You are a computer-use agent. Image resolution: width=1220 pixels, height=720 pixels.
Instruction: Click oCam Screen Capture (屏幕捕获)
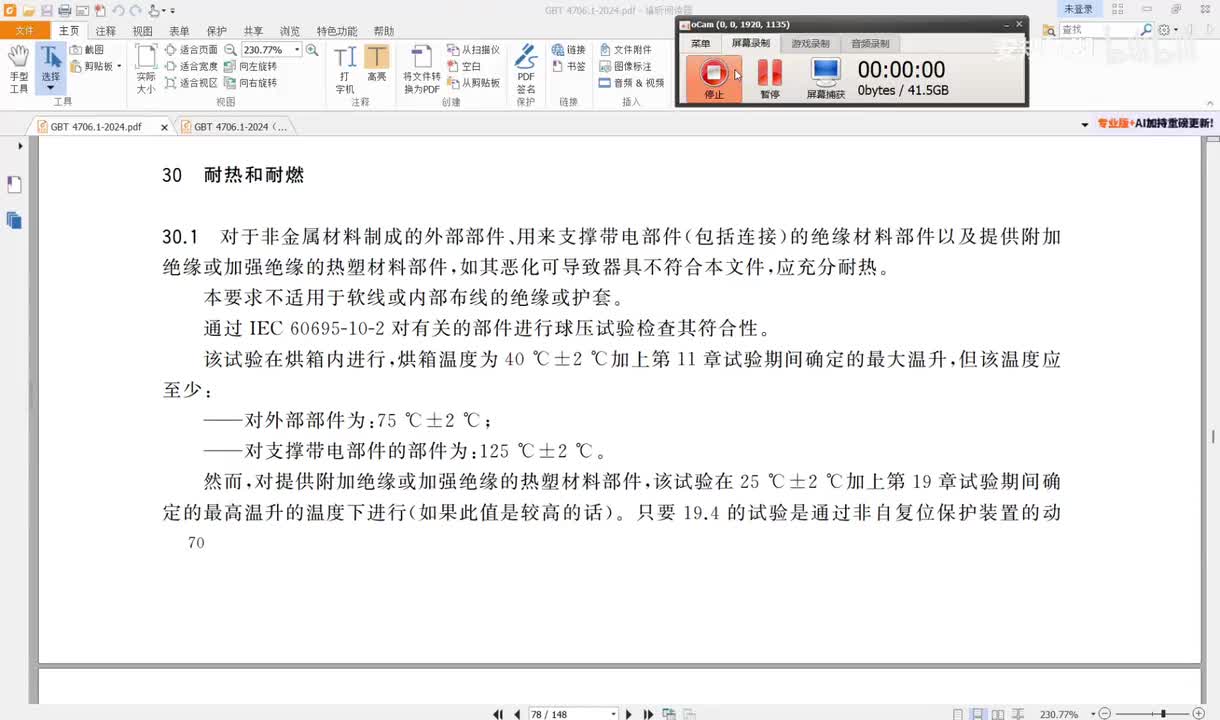(826, 77)
